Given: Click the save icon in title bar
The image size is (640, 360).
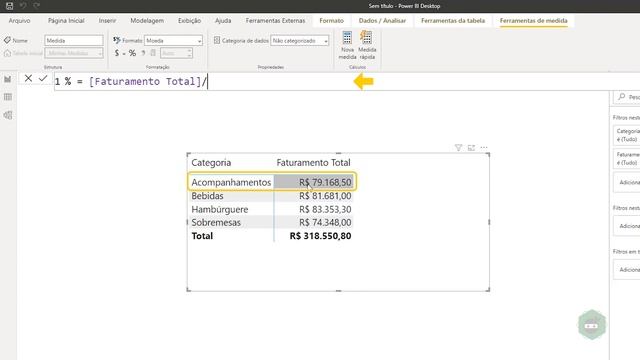Looking at the screenshot, I should [9, 6].
